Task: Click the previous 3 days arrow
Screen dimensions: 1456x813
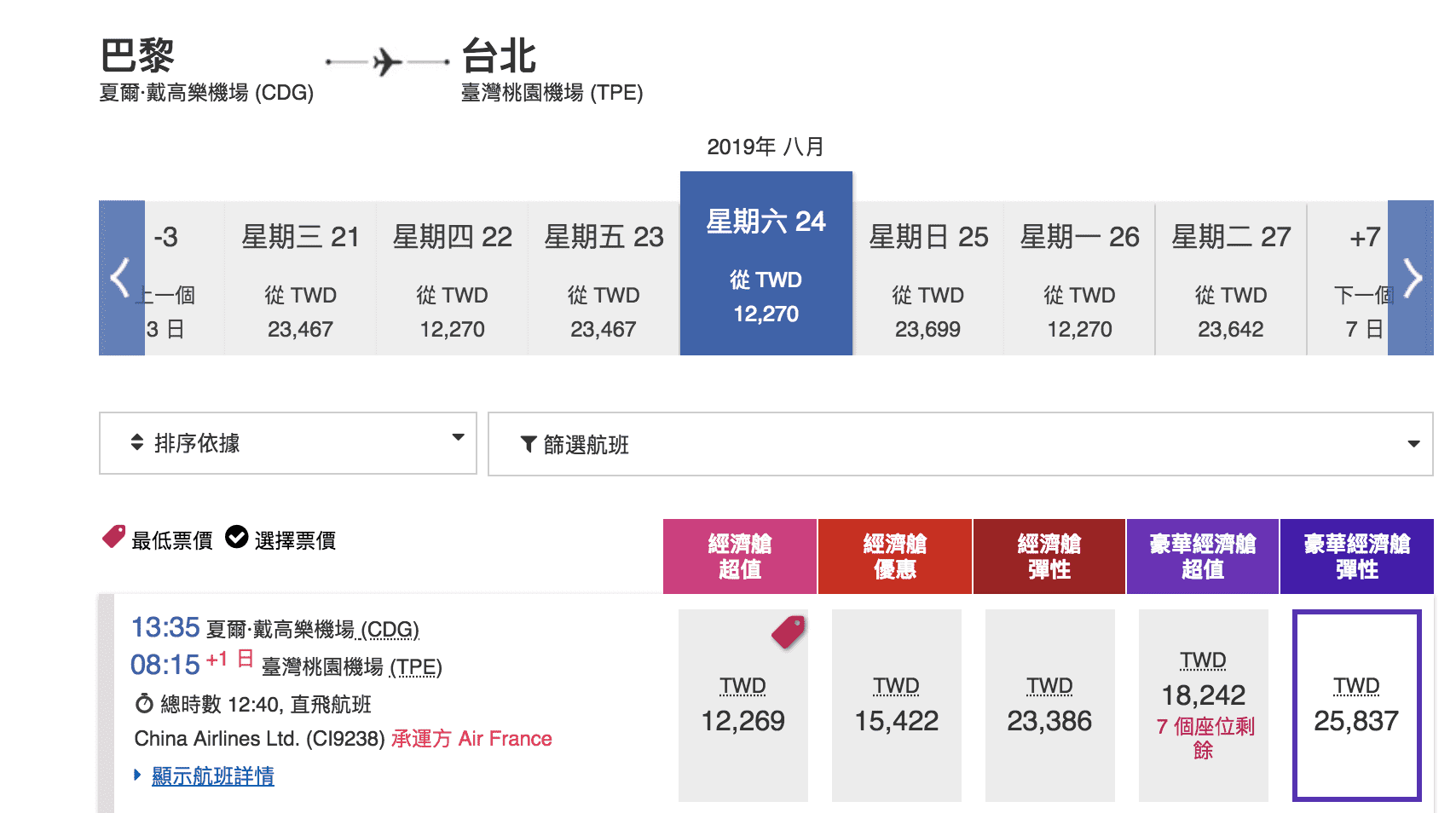Action: click(x=120, y=278)
